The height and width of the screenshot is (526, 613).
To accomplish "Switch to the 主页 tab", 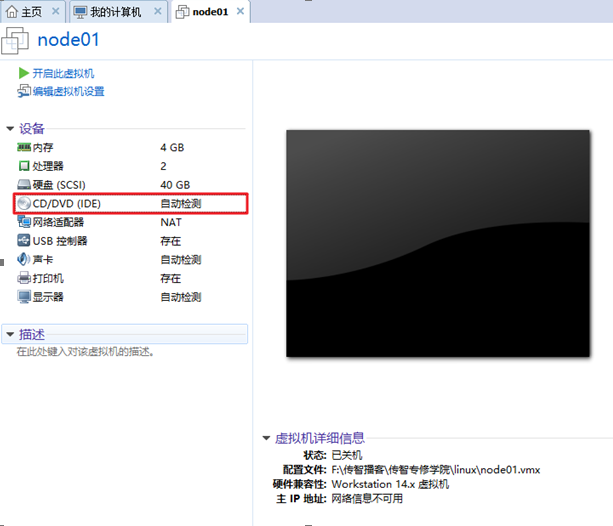I will [x=33, y=12].
